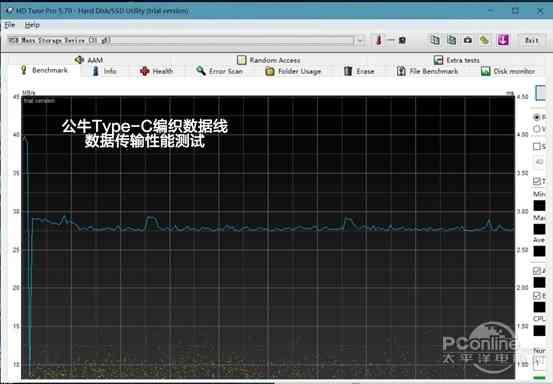Viewport: 553px width, 384px height.
Task: Click the number of passes field
Action: coord(539,363)
